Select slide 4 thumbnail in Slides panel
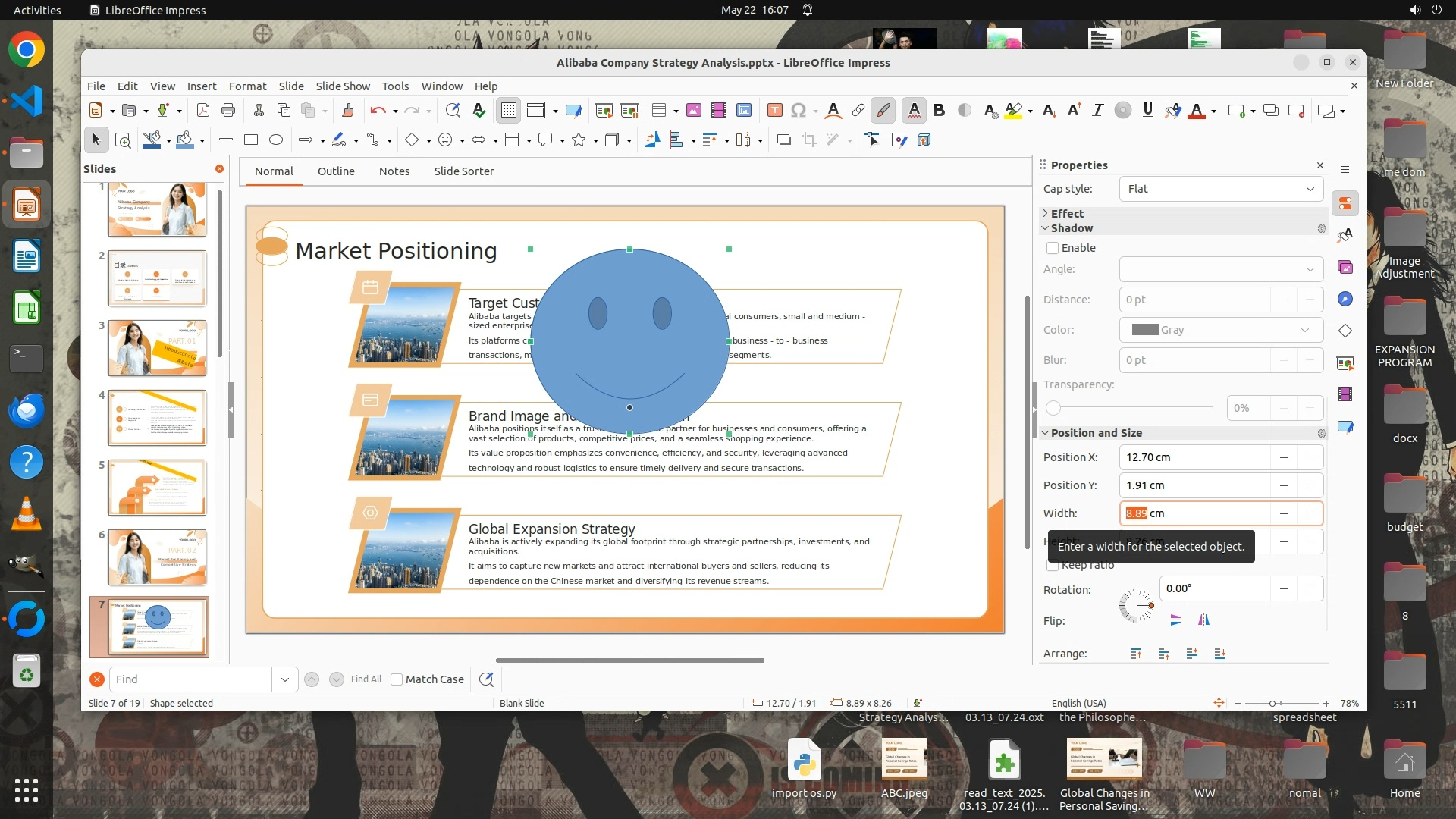The width and height of the screenshot is (1456, 819). pyautogui.click(x=157, y=418)
